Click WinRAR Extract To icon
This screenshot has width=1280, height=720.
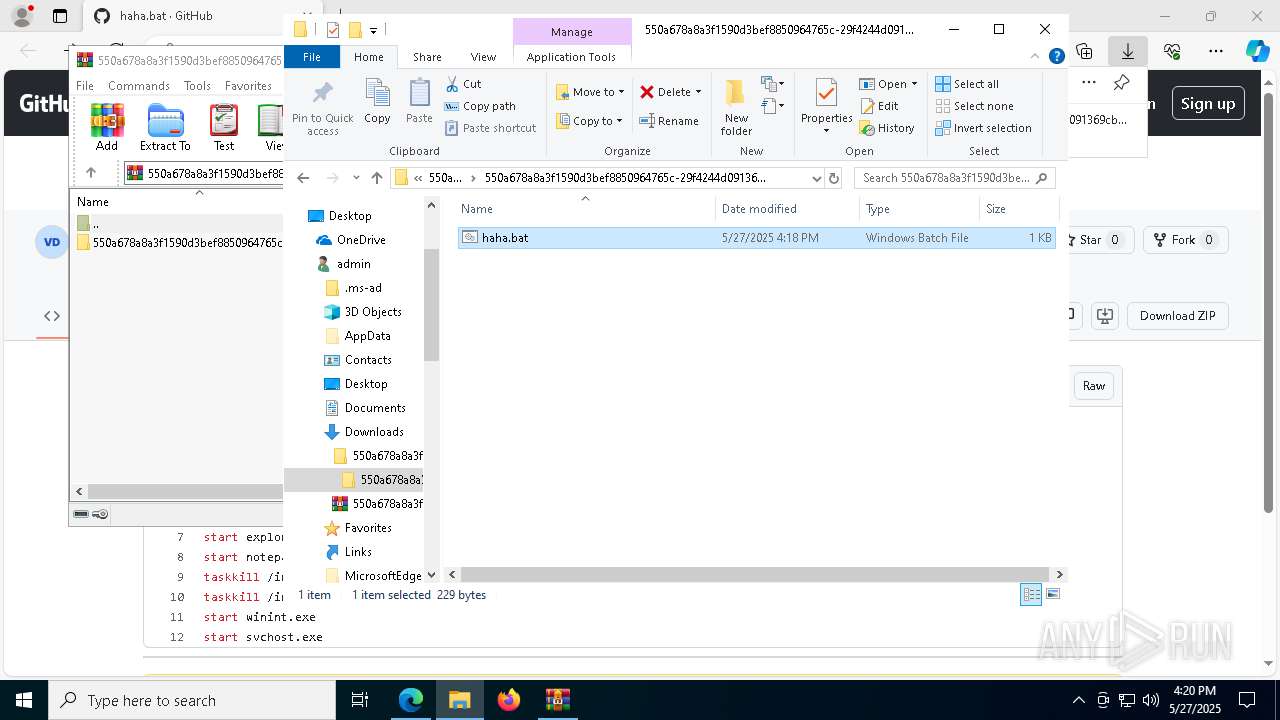point(165,127)
